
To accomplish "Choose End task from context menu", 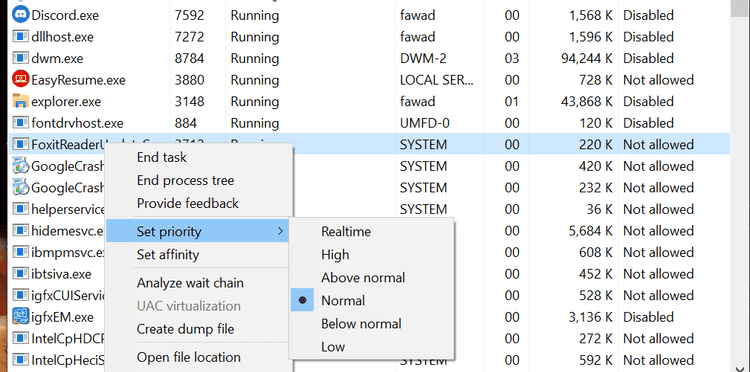I will tap(162, 157).
